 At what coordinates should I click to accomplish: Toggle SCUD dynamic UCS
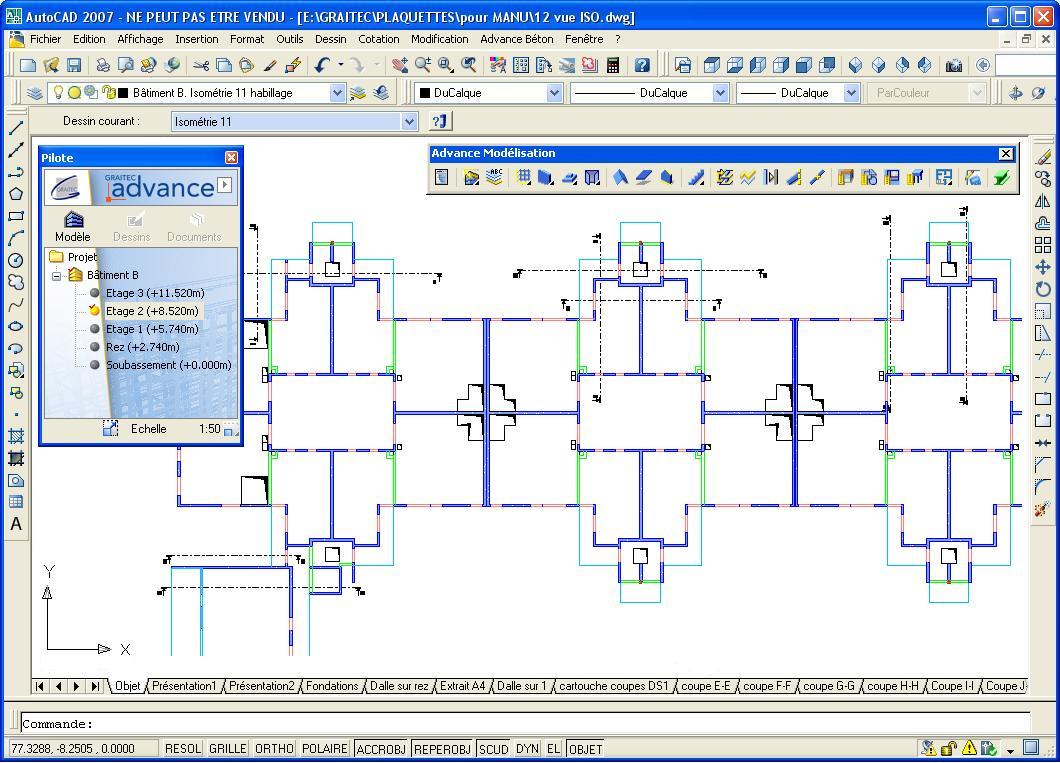point(493,749)
